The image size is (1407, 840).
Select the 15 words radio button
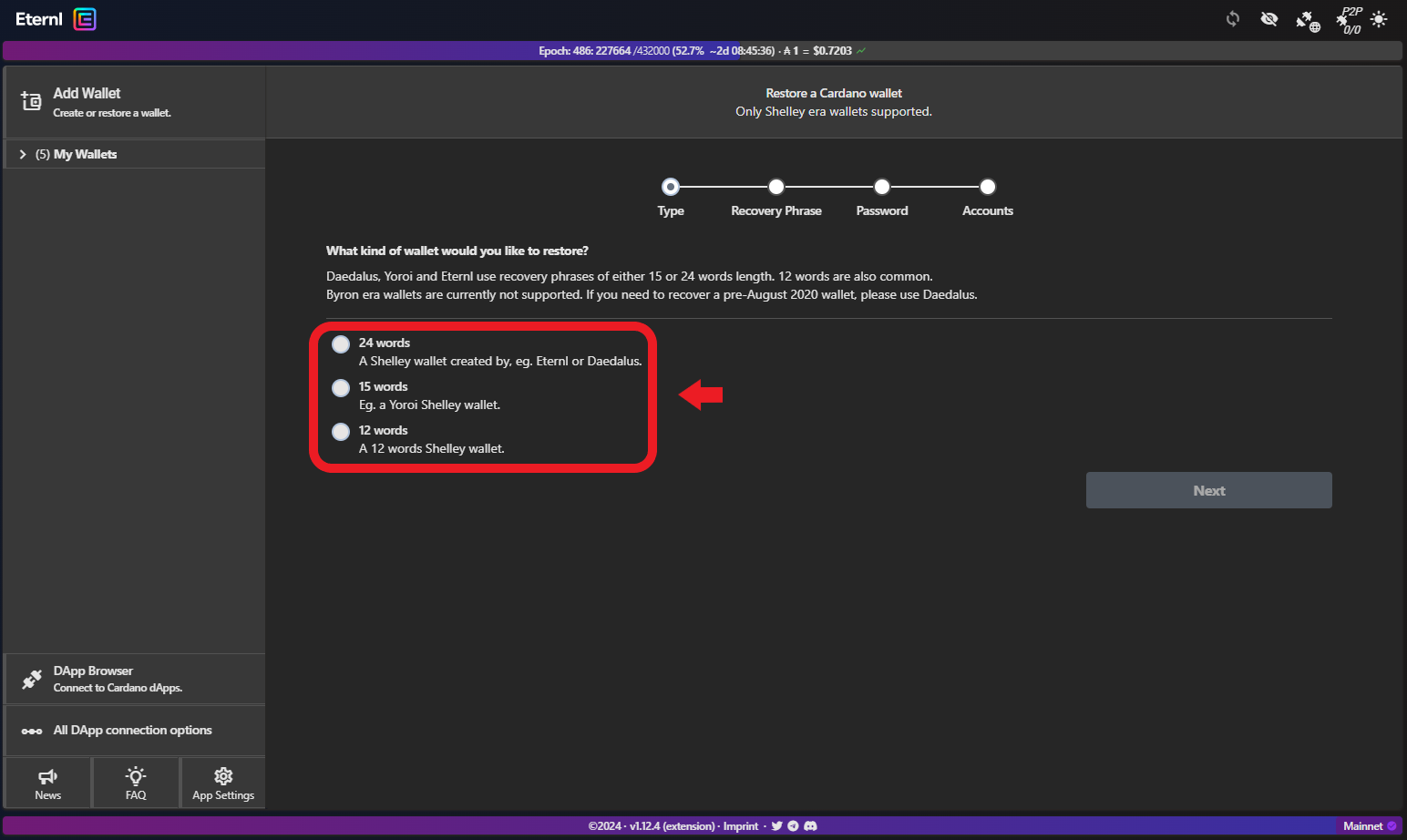(341, 388)
